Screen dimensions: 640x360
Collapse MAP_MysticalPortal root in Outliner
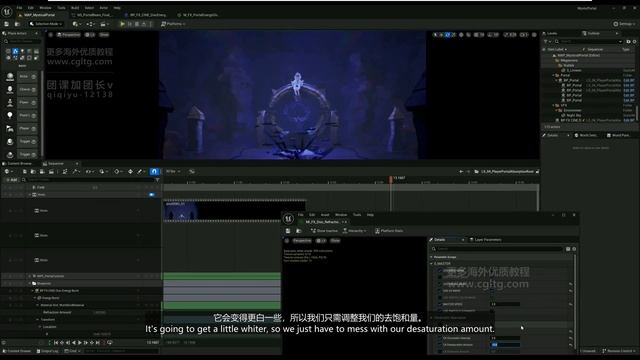click(554, 55)
